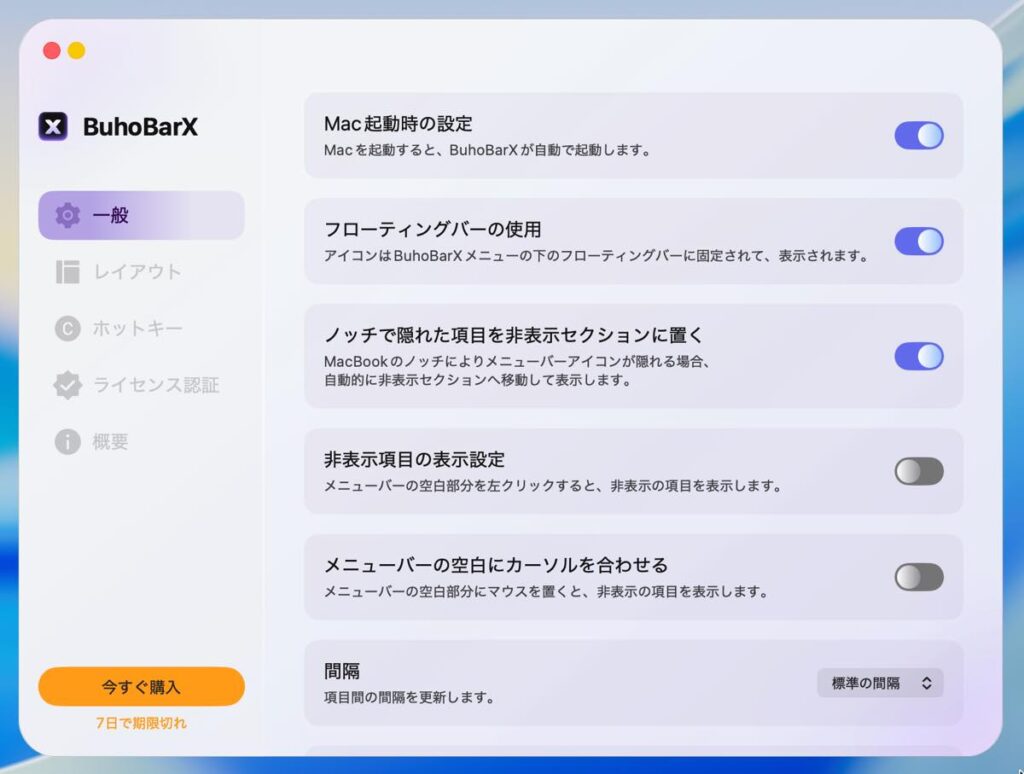Click the ホットキー hotkey icon
1024x774 pixels.
(x=67, y=329)
